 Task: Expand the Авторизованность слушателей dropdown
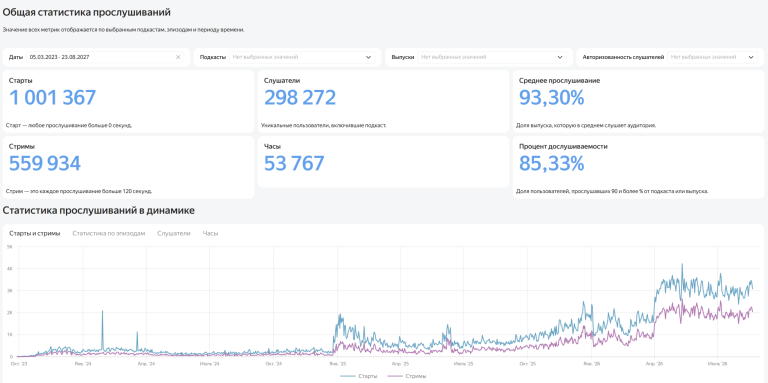tap(712, 57)
